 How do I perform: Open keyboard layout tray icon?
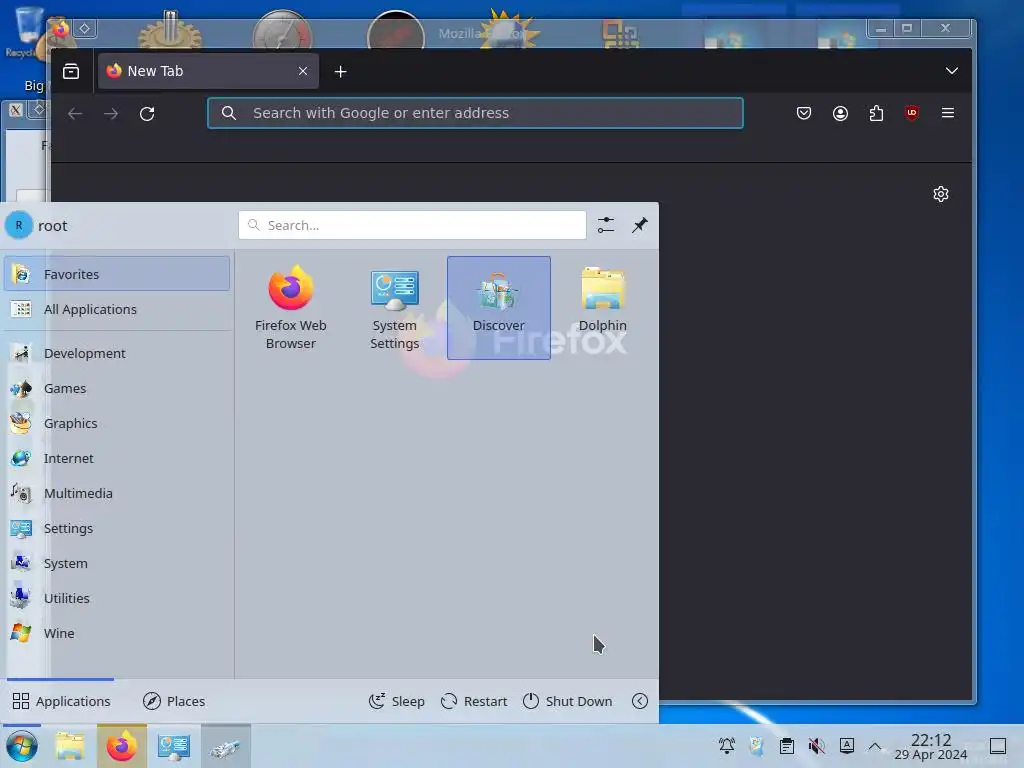click(846, 745)
